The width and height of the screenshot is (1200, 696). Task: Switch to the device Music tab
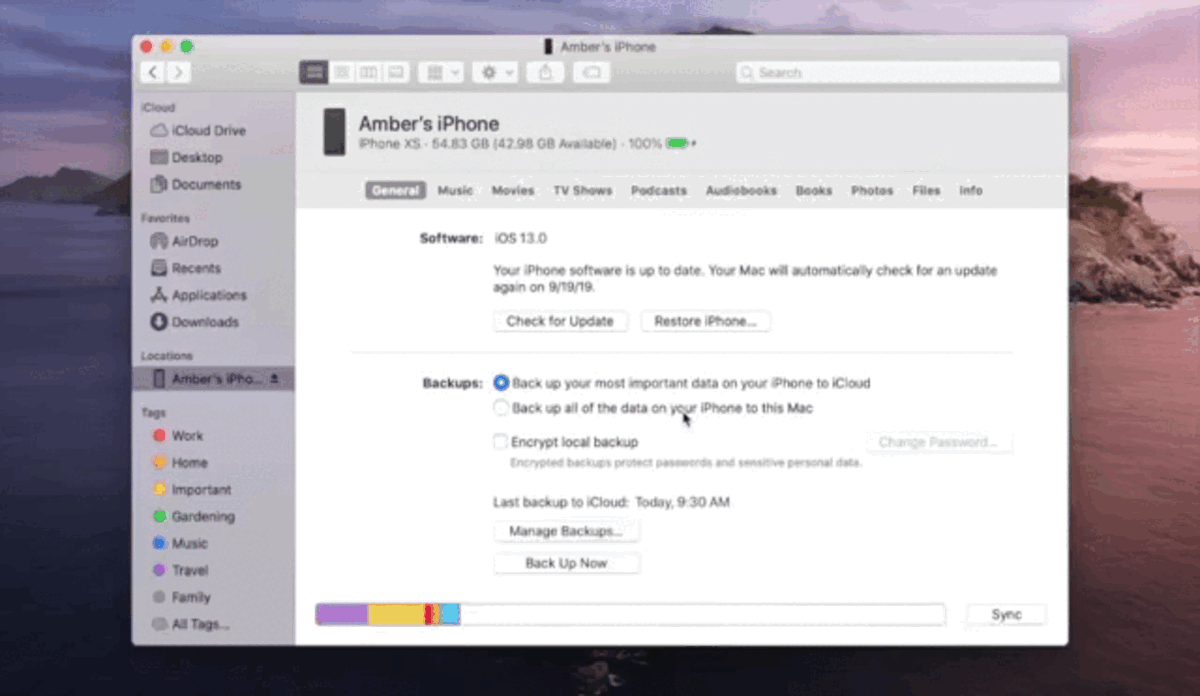click(x=455, y=191)
